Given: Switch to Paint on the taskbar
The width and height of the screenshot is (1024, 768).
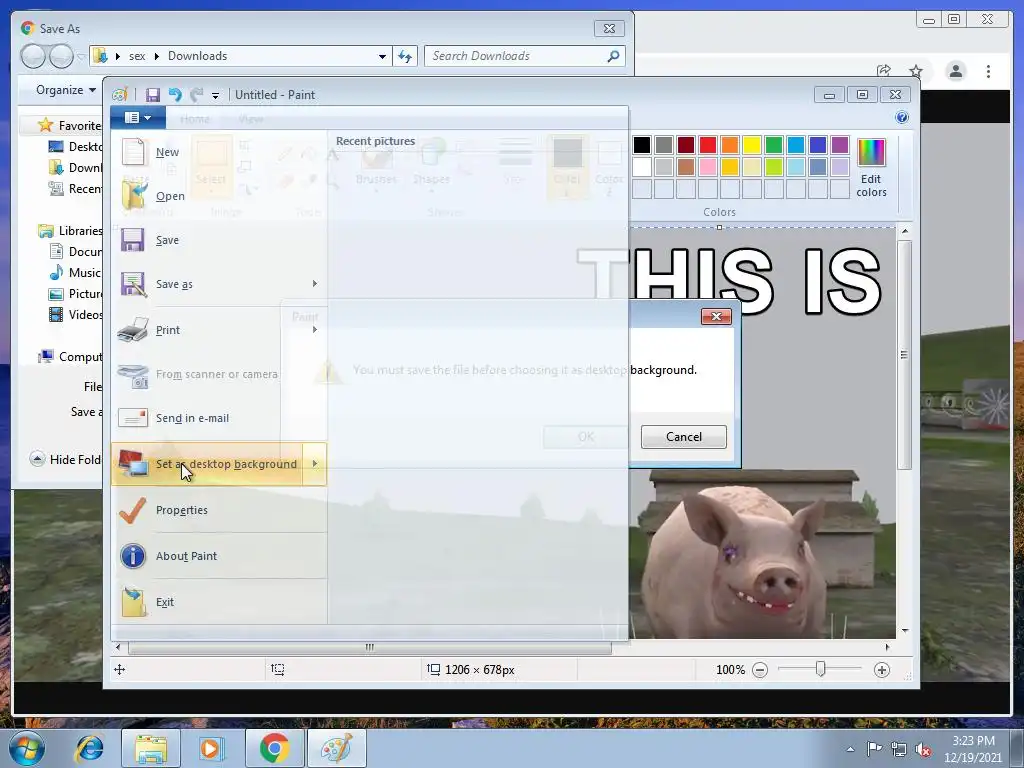Looking at the screenshot, I should (x=337, y=748).
